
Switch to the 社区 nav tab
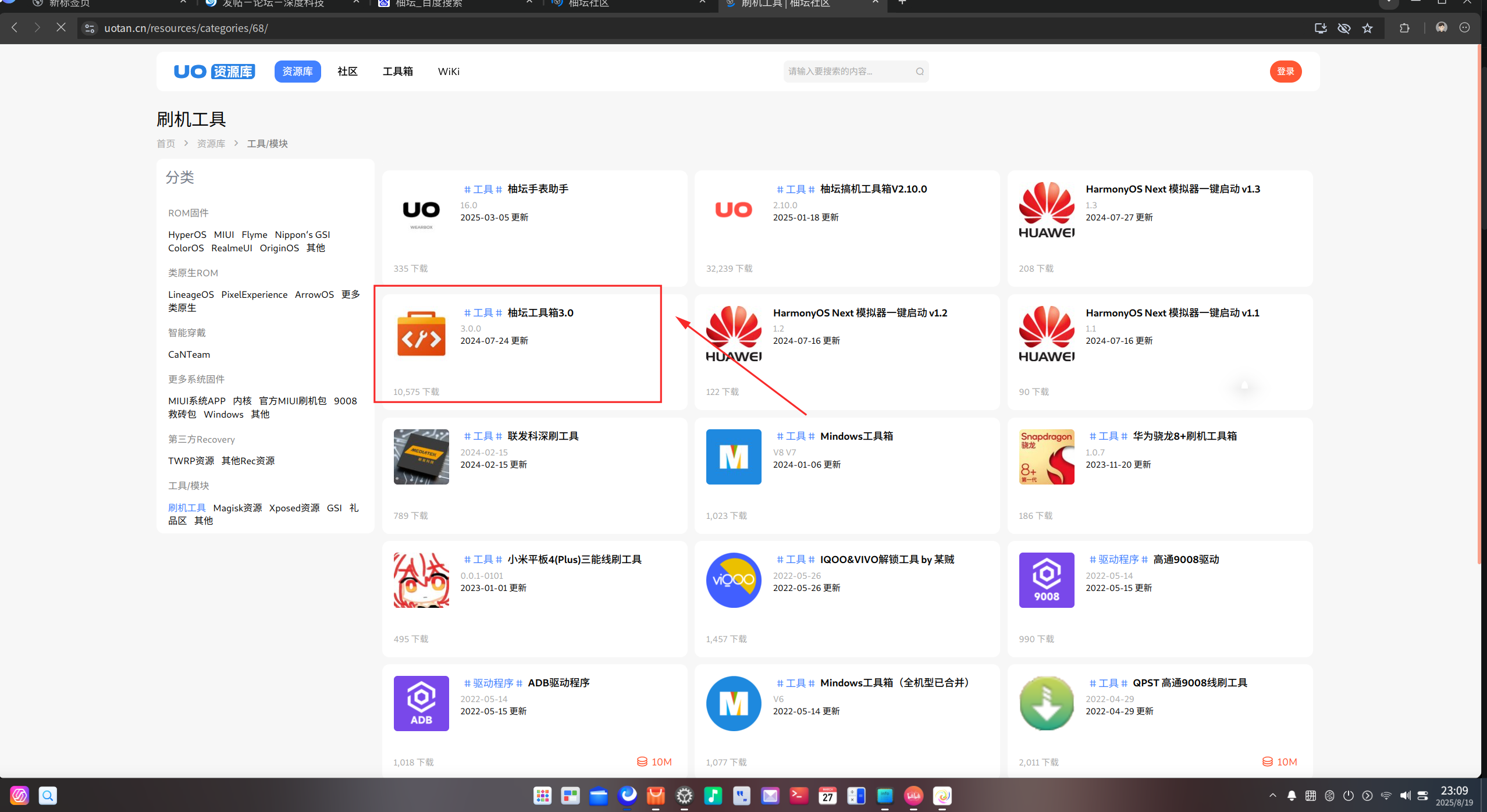coord(347,72)
